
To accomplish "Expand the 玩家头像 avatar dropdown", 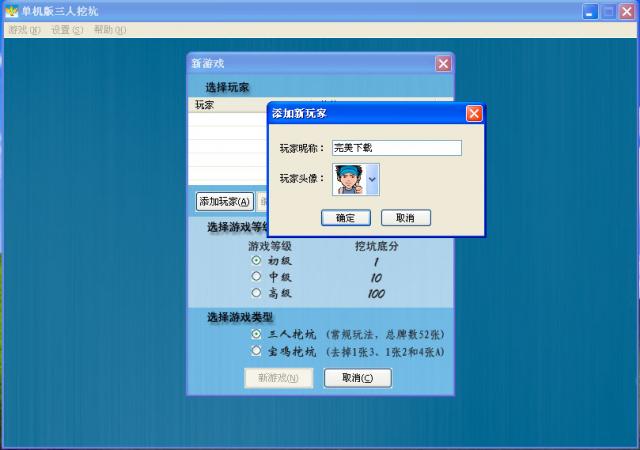I will tap(372, 179).
